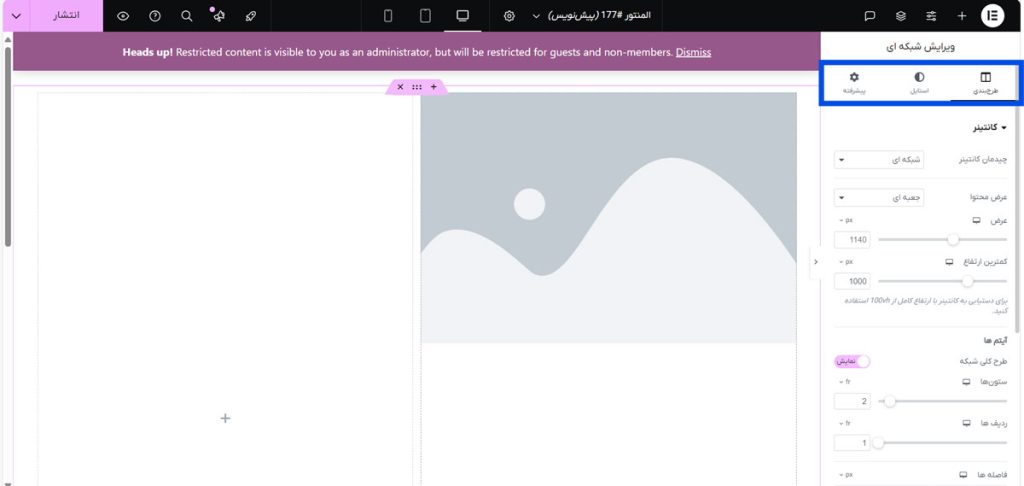Expand the publish options arrow
1024x486 pixels.
[x=15, y=16]
